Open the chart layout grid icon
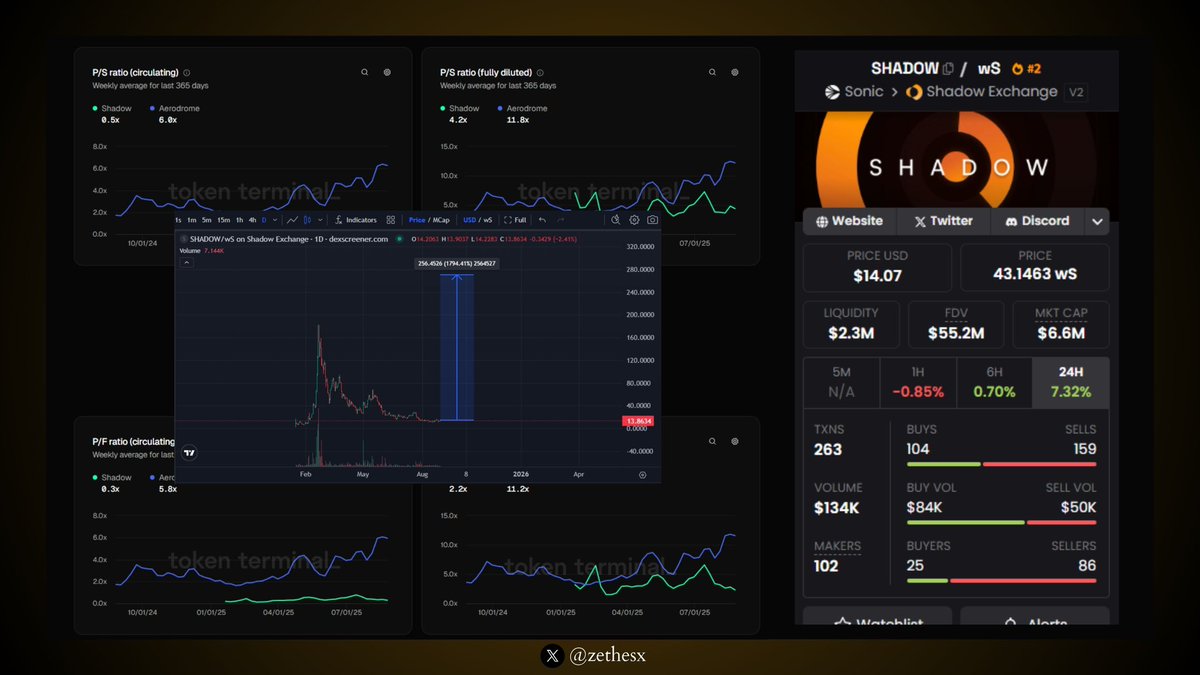Image resolution: width=1200 pixels, height=675 pixels. [391, 220]
